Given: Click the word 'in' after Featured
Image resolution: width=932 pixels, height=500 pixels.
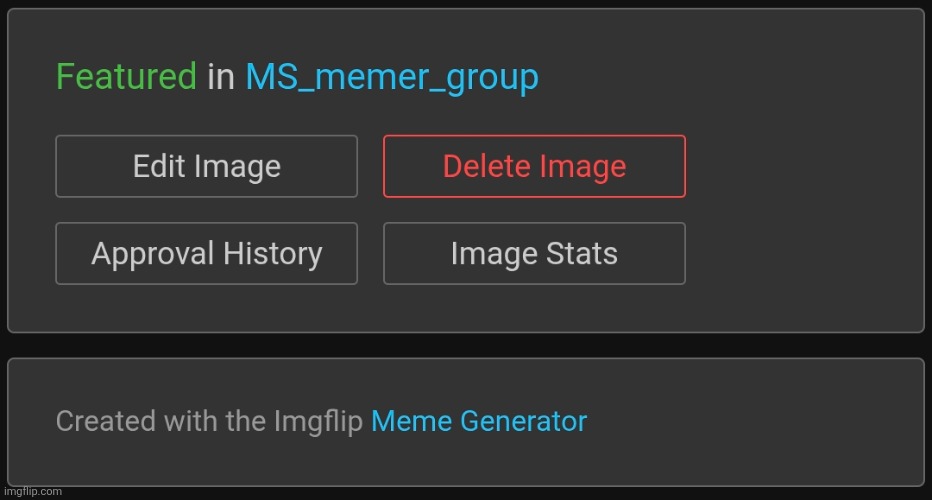Looking at the screenshot, I should pyautogui.click(x=220, y=77).
